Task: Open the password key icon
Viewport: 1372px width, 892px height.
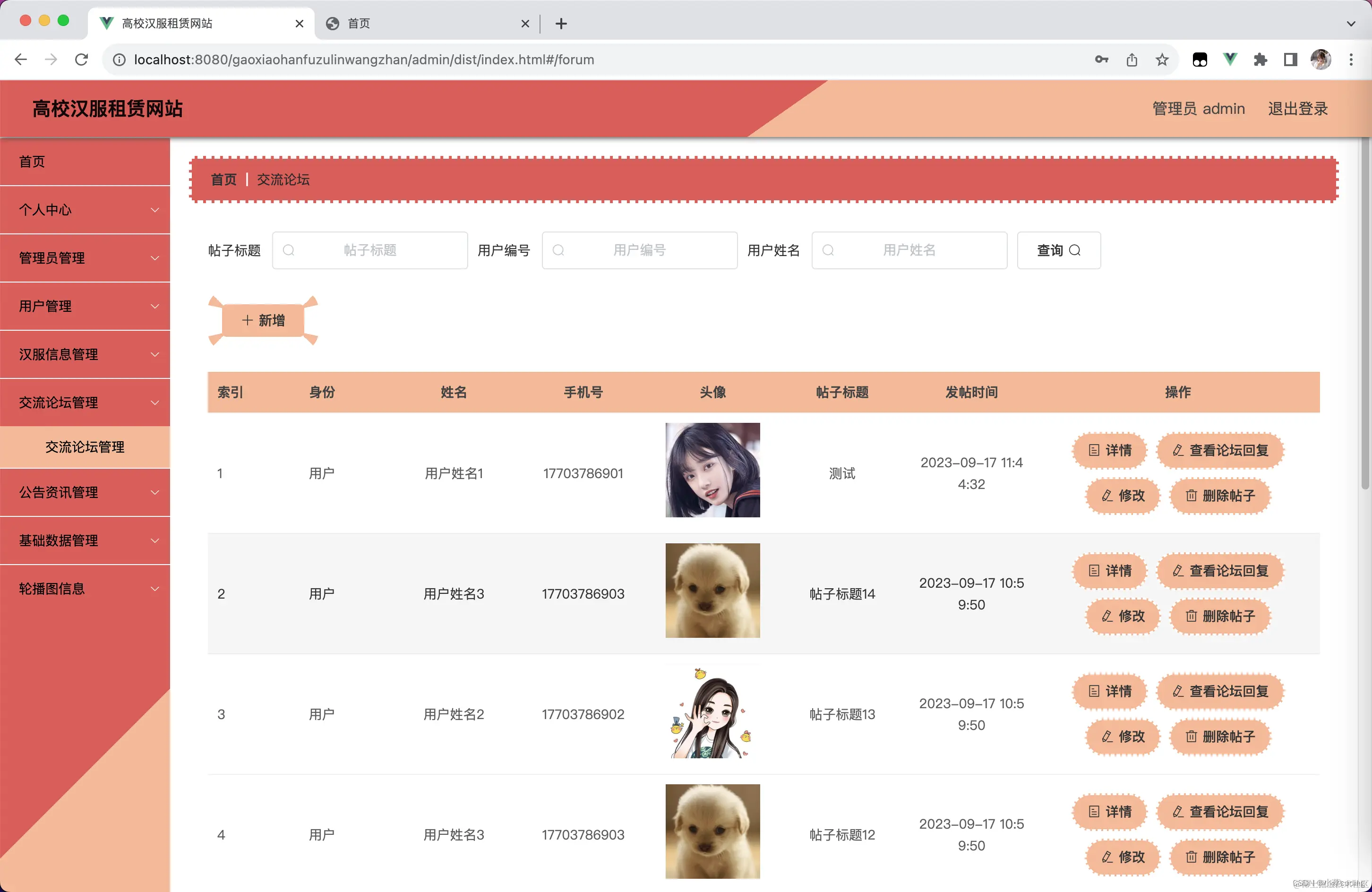Action: pyautogui.click(x=1102, y=60)
